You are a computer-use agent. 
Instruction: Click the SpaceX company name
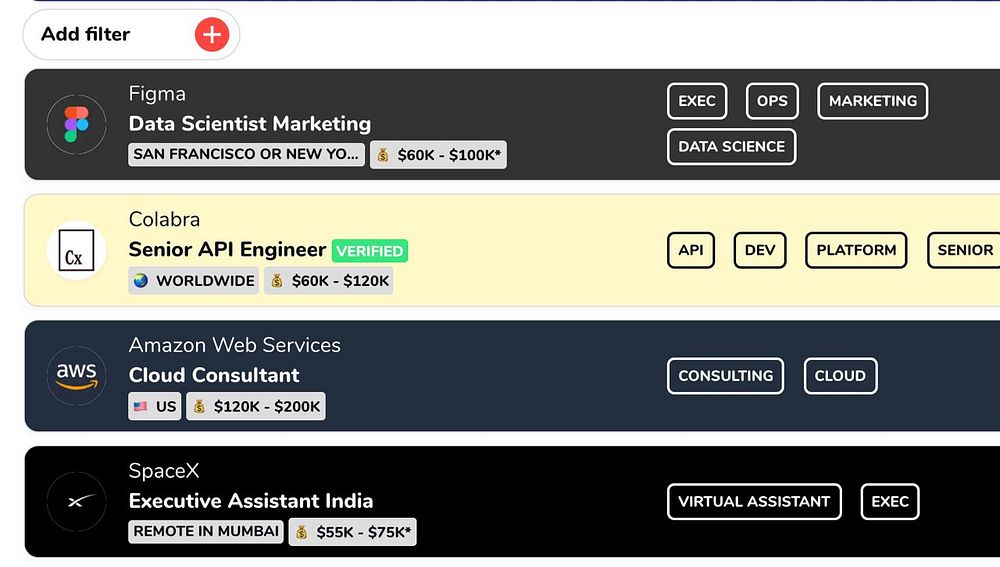(164, 471)
